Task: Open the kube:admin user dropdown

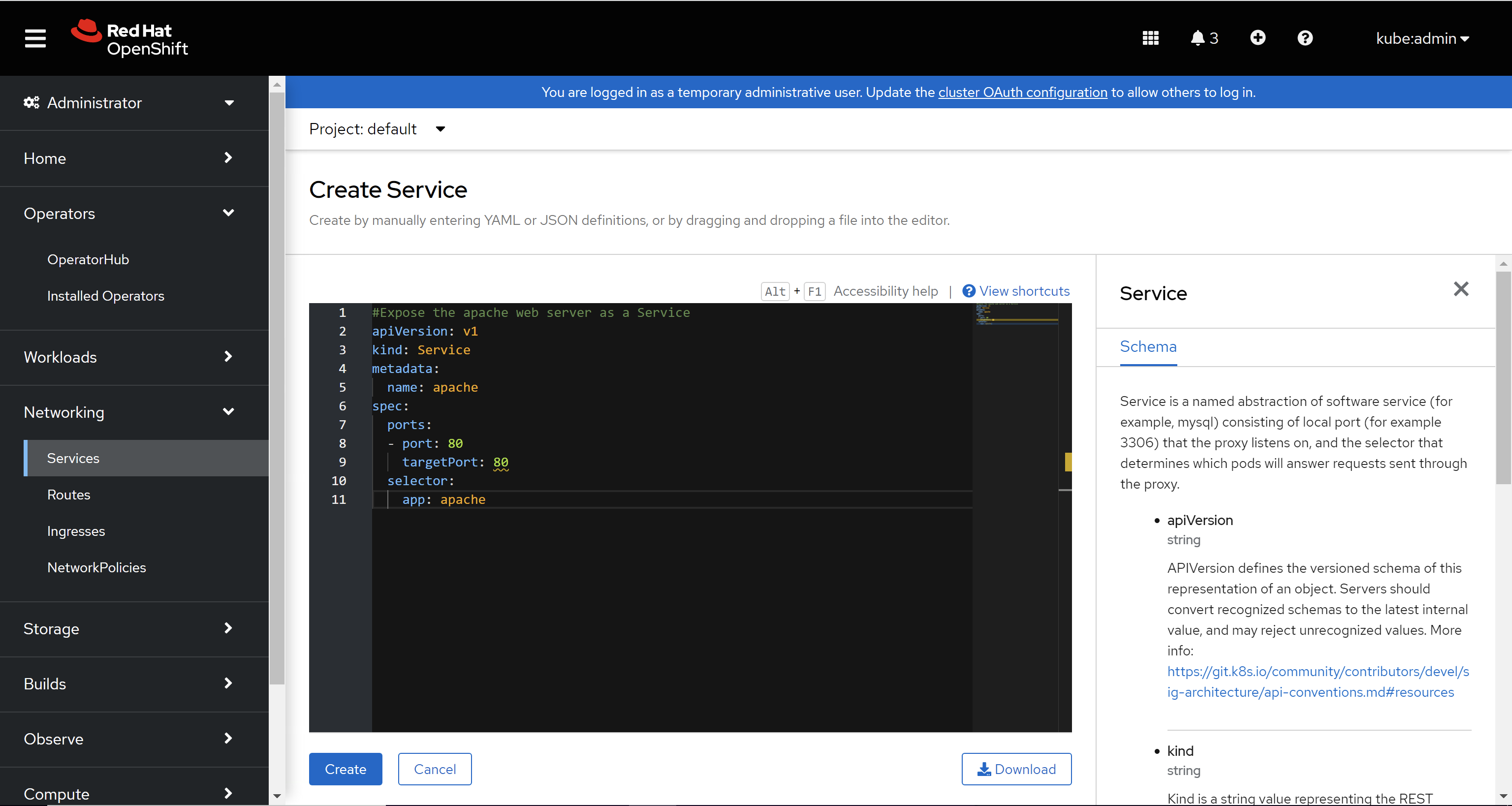Action: point(1422,39)
